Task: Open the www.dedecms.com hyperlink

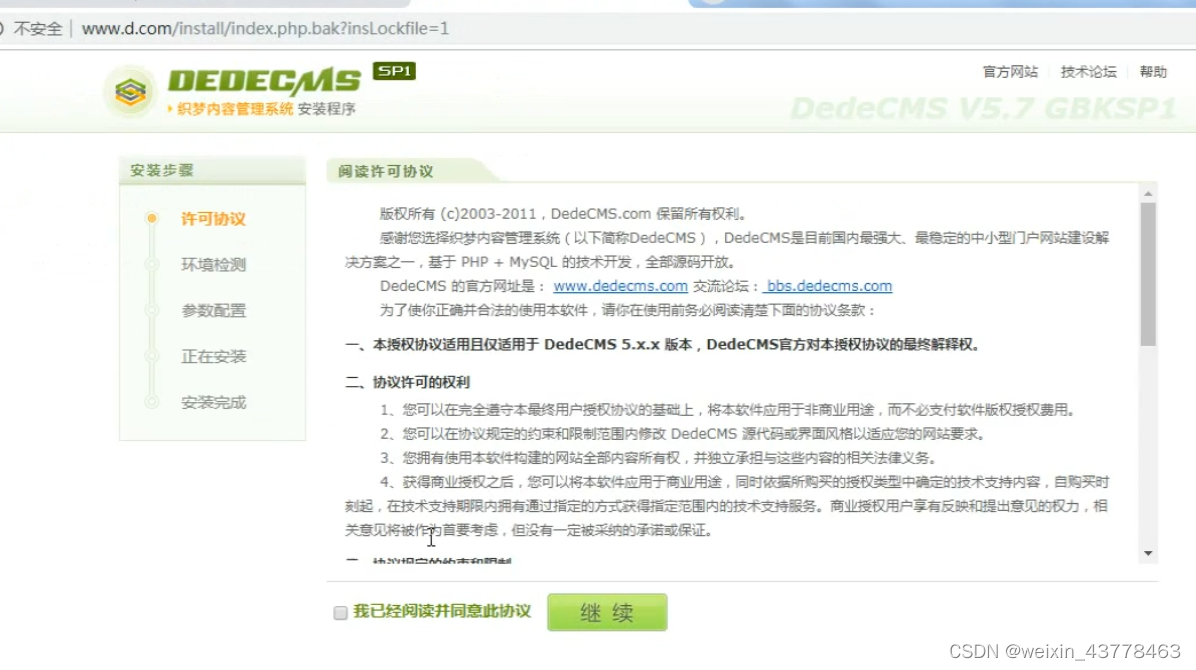Action: tap(620, 285)
